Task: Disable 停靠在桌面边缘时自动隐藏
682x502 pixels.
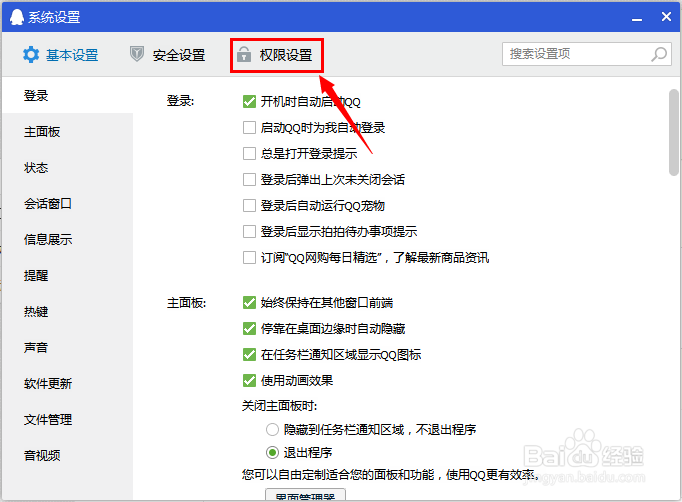Action: [x=249, y=328]
